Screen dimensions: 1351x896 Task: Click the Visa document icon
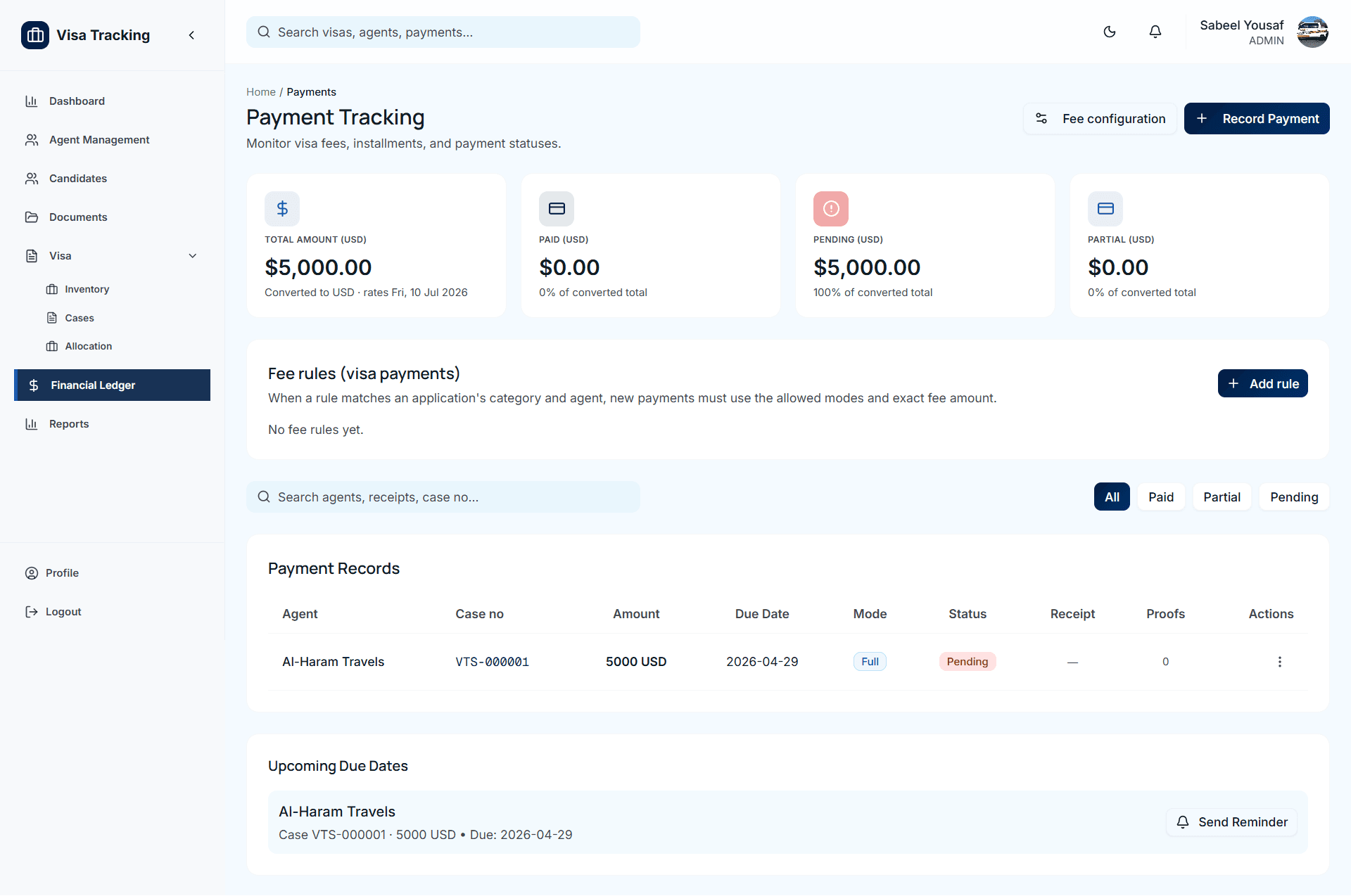(x=32, y=256)
